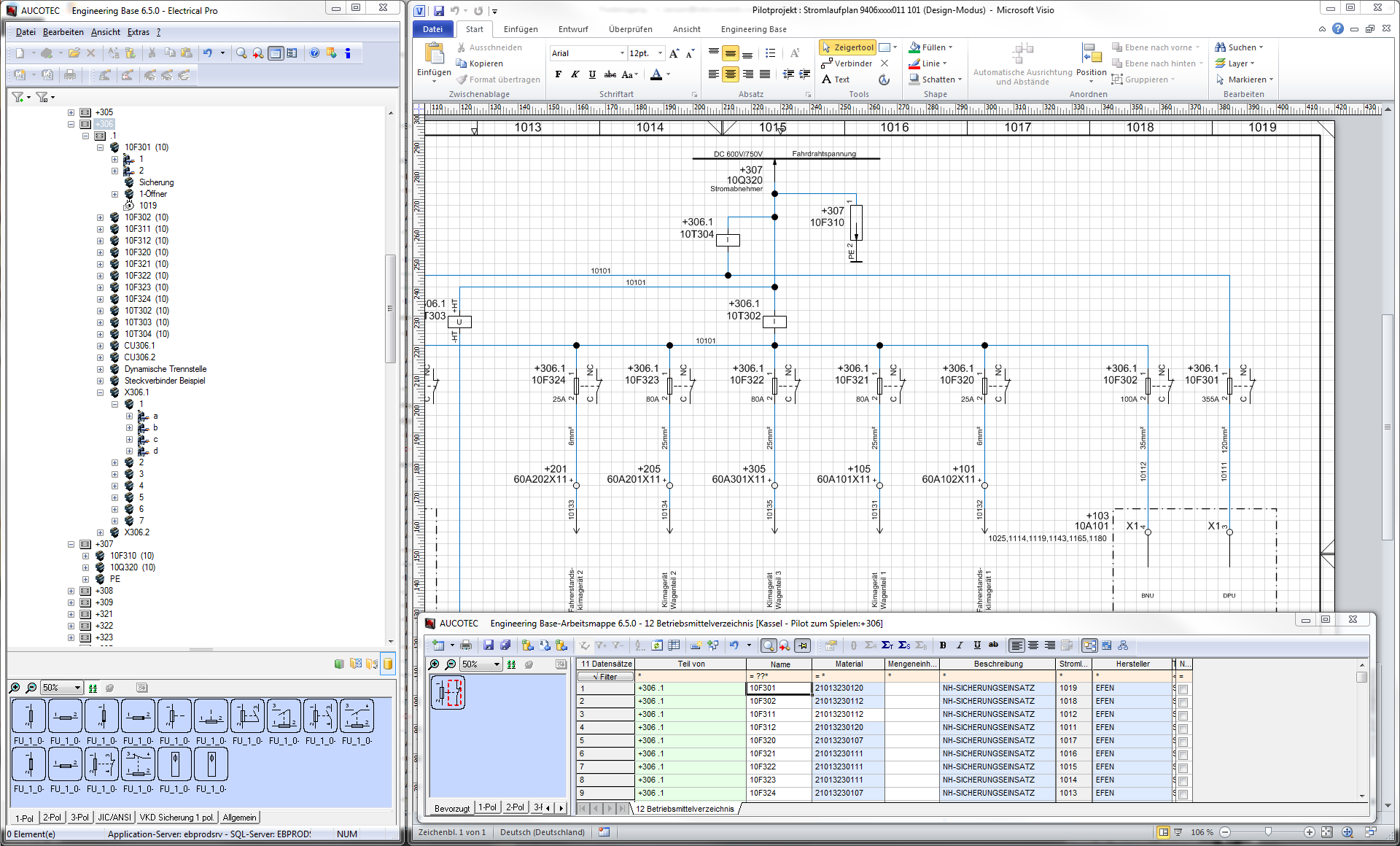Adjust the Visio zoom slider in status bar
Screen dimensions: 1400x846
(1268, 832)
